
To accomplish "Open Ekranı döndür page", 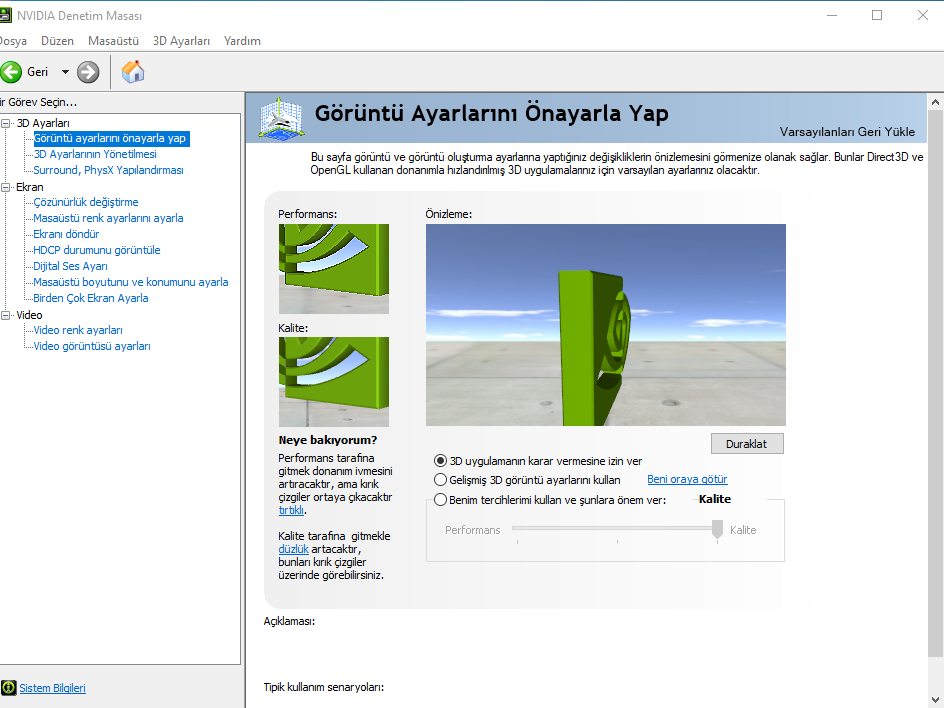I will [x=66, y=234].
